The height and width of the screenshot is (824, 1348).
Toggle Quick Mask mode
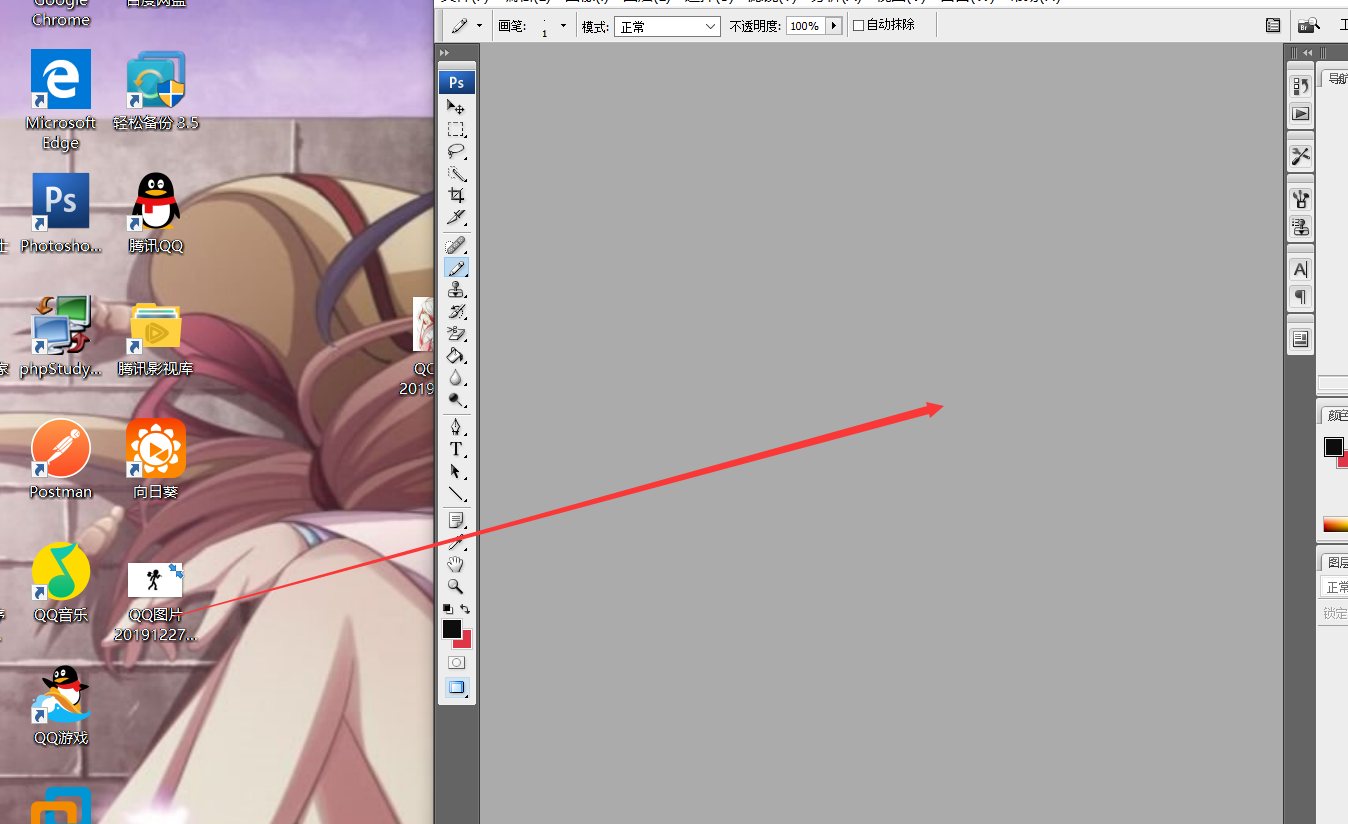point(456,662)
